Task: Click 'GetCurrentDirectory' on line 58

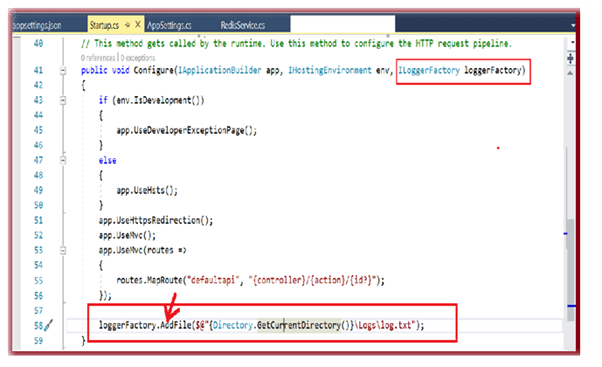Action: 299,326
